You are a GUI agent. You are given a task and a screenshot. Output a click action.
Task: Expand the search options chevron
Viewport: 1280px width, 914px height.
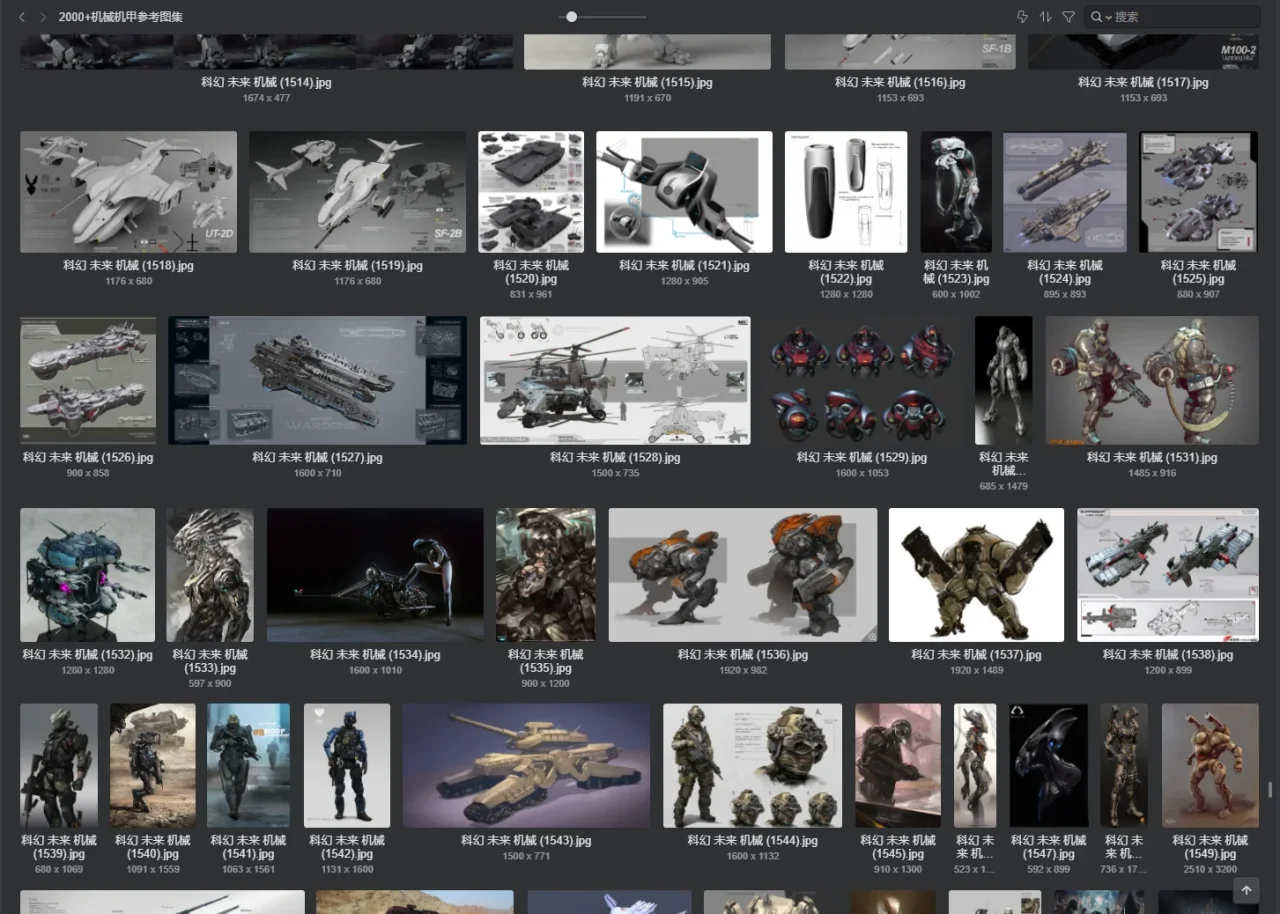[x=1108, y=18]
